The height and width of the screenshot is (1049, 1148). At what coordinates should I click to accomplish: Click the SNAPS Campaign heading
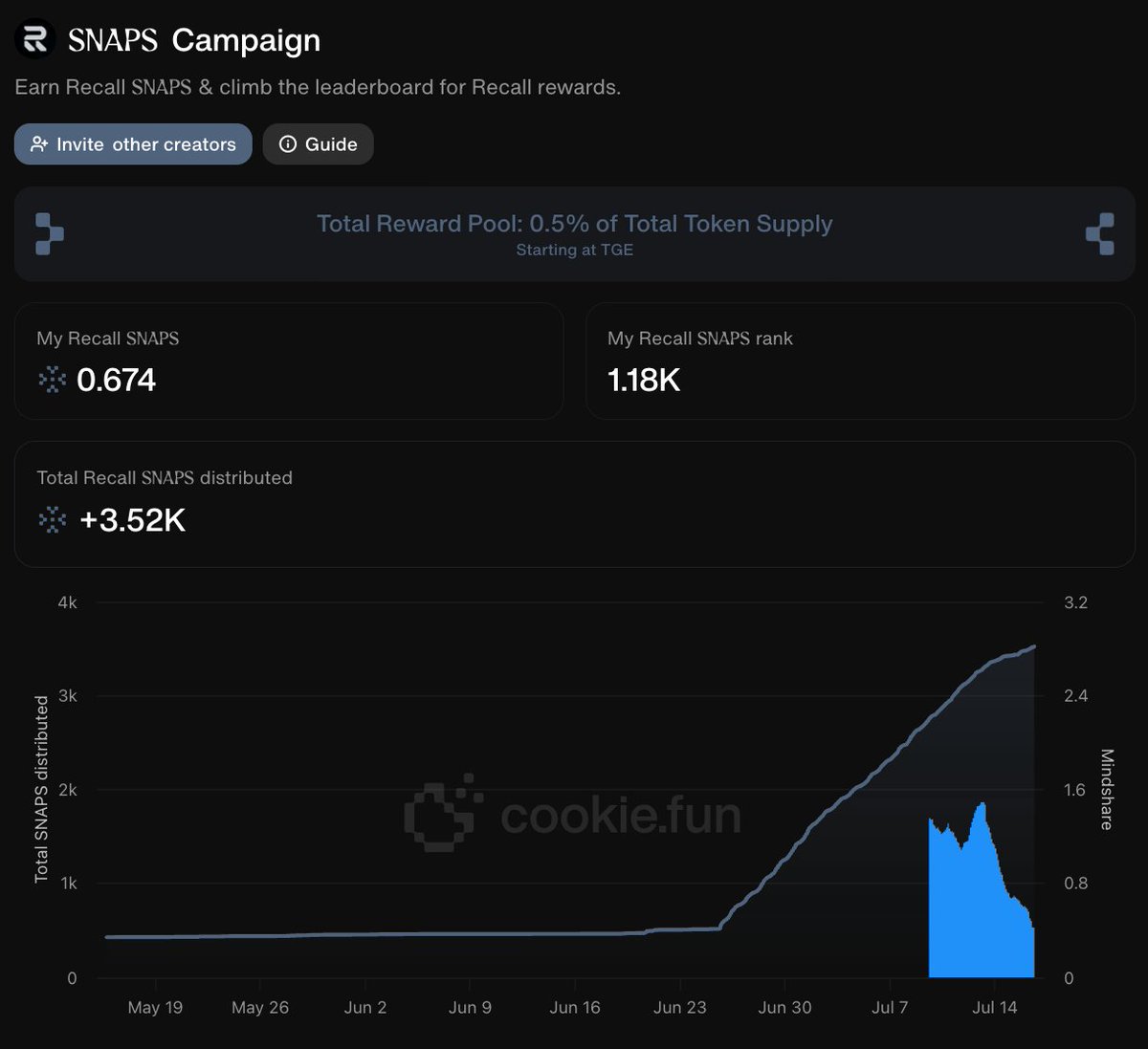tap(194, 40)
